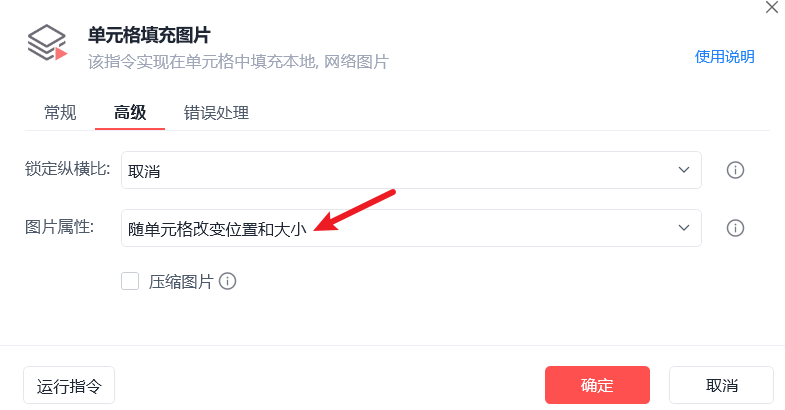Select the 高级 tab
This screenshot has height=410, width=785.
[x=130, y=112]
